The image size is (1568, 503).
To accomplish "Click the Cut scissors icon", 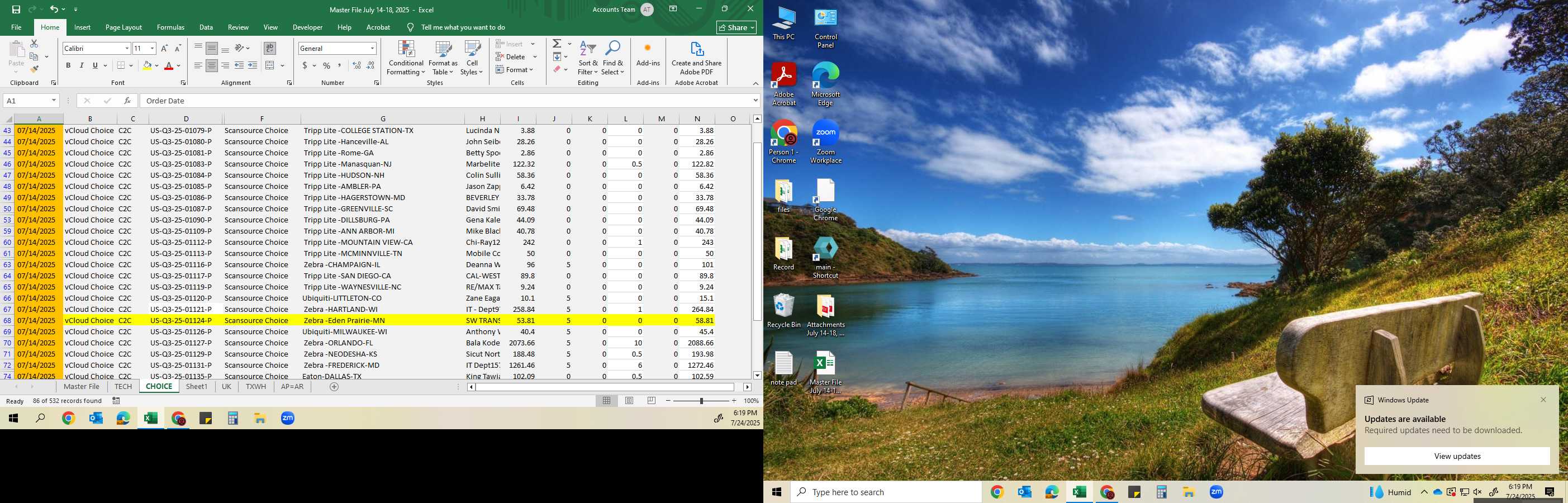I will [34, 44].
